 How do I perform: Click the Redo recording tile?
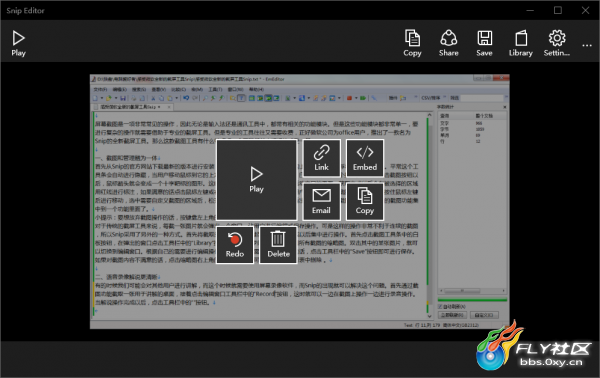[x=235, y=245]
